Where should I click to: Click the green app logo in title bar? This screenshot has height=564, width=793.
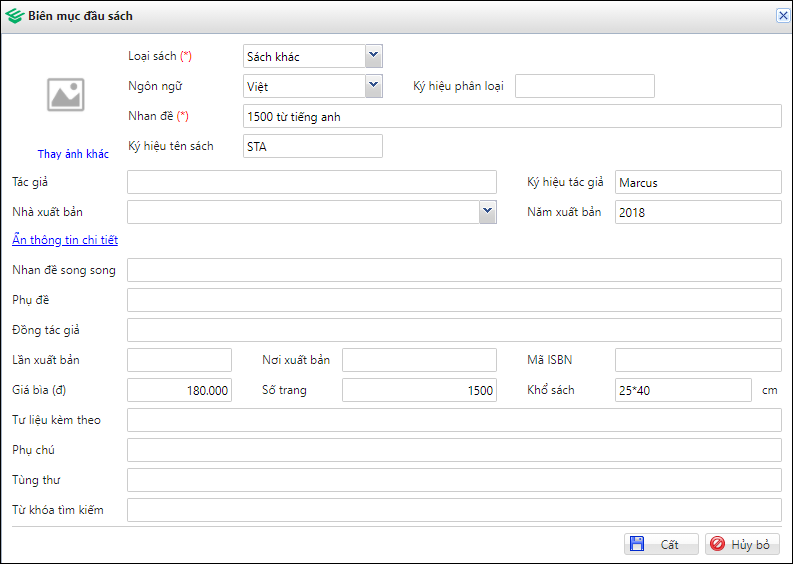pyautogui.click(x=14, y=16)
